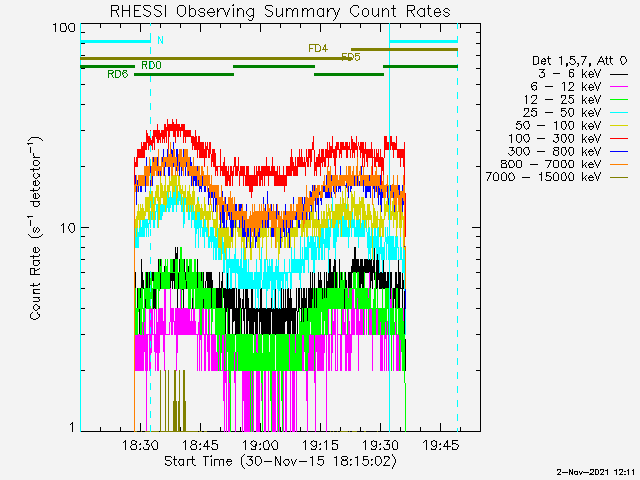Click the magenta line swatch for 6 - 12 keV
The width and height of the screenshot is (640, 480).
tap(619, 87)
